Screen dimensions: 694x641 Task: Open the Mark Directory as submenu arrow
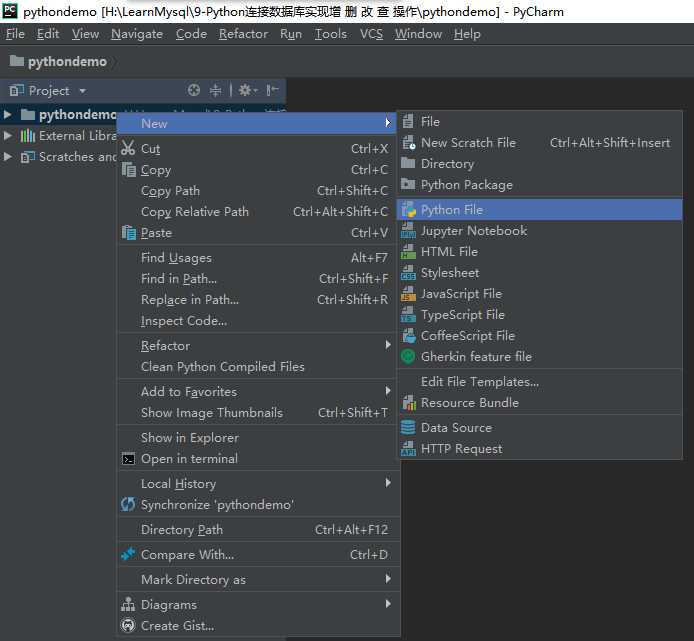click(x=388, y=579)
